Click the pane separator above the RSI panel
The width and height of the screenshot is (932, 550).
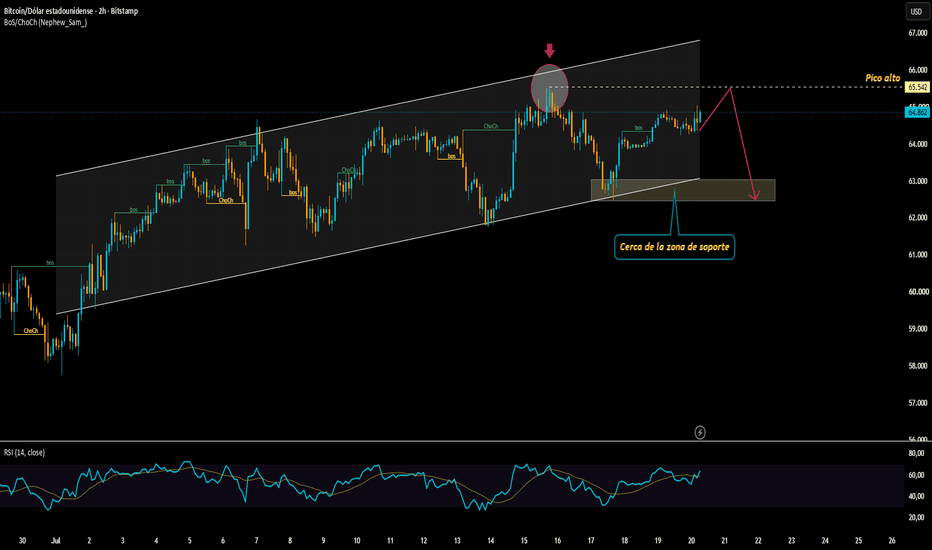[466, 441]
